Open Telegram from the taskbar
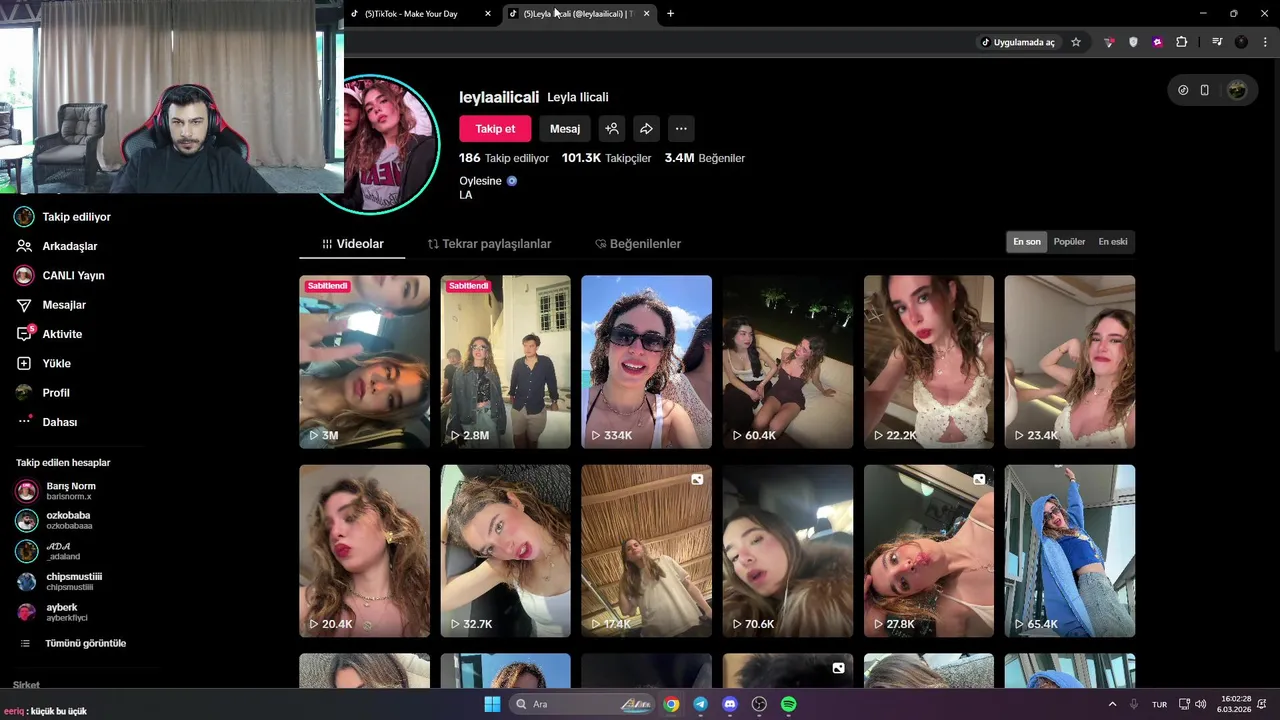 click(700, 704)
